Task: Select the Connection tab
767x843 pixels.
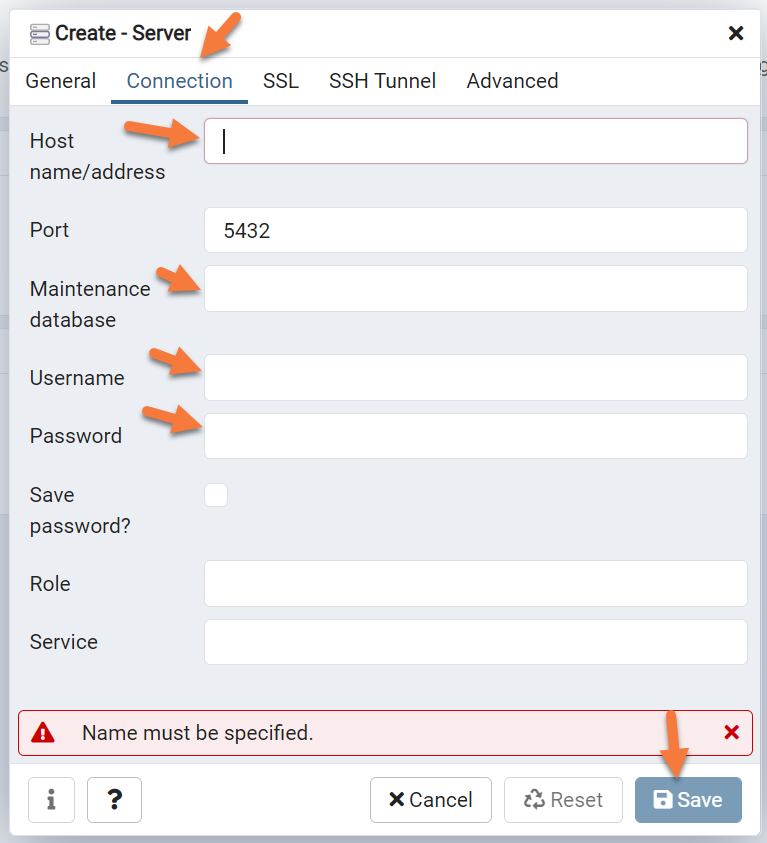Action: click(x=180, y=82)
